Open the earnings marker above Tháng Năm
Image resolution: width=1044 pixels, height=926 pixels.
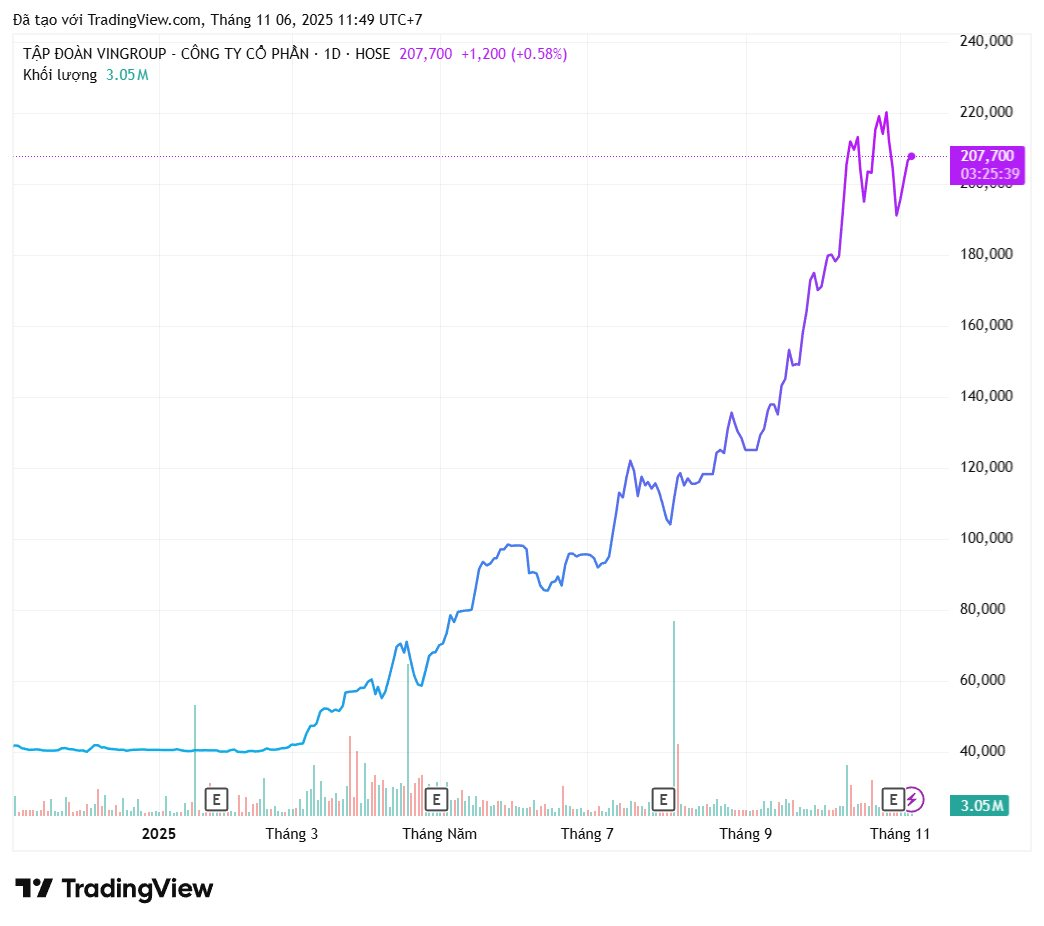436,799
